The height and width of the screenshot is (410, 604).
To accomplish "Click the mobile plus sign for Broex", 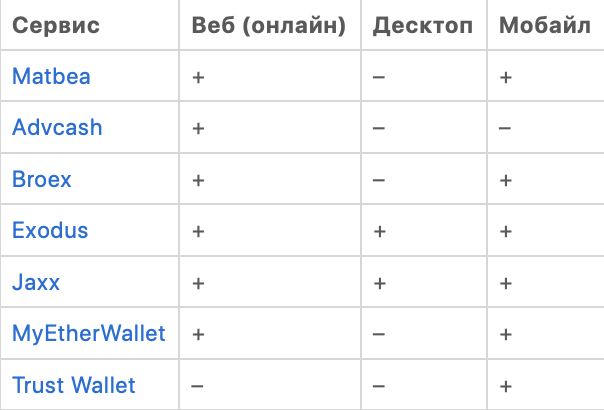I will [505, 181].
